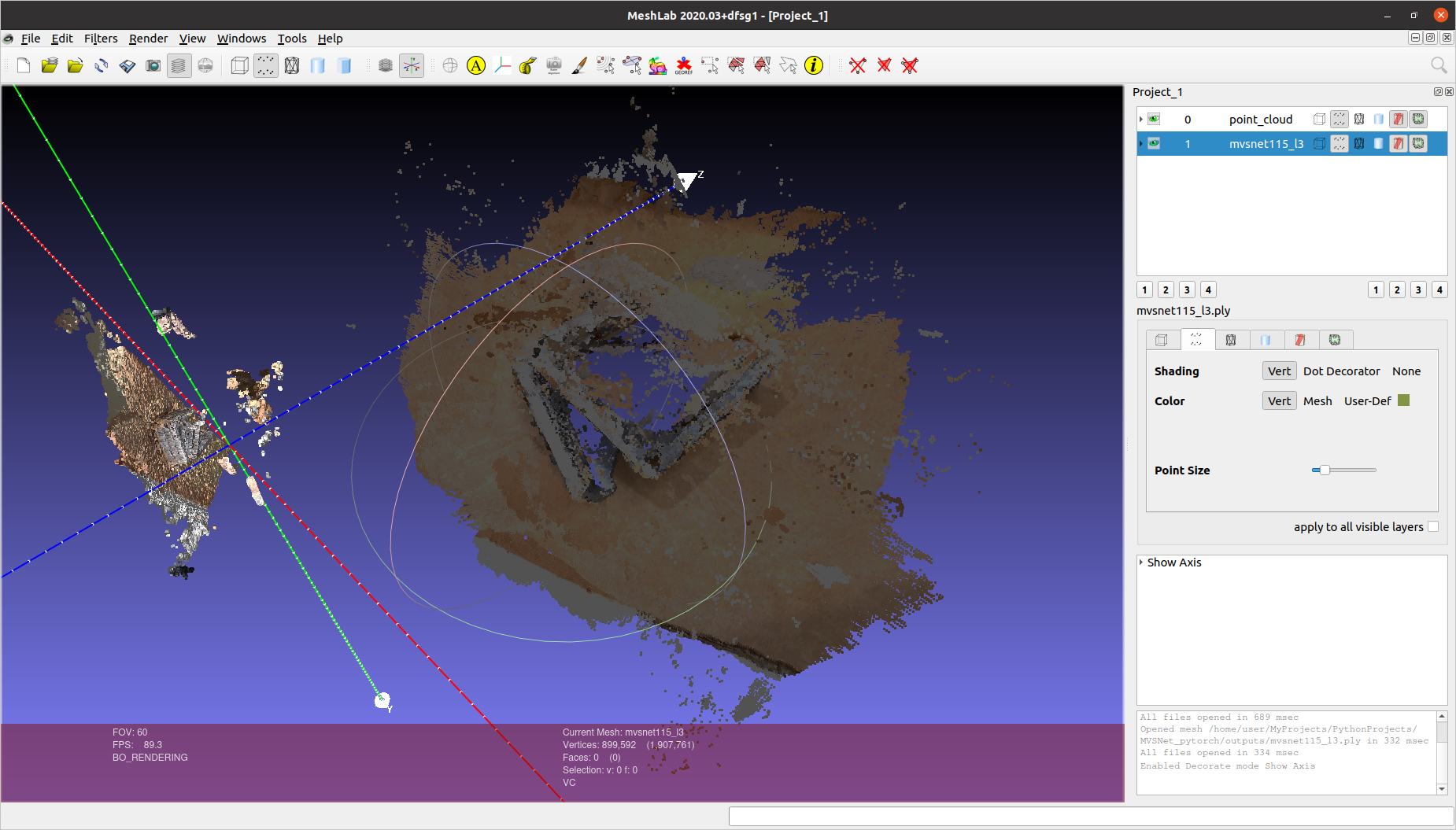Click the GEOREF toolbar icon

(x=683, y=65)
